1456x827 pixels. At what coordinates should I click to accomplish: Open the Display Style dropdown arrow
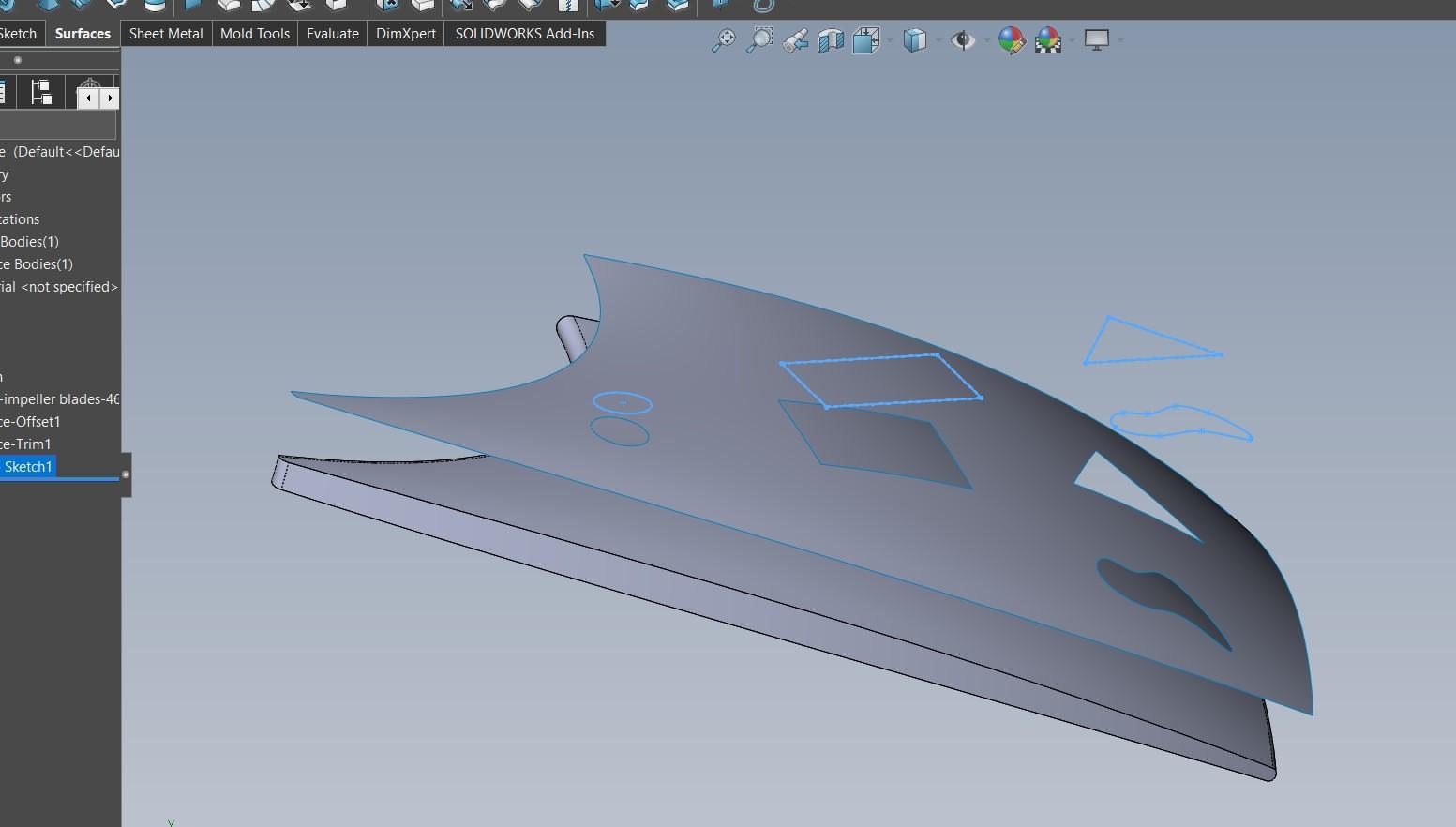(x=938, y=40)
